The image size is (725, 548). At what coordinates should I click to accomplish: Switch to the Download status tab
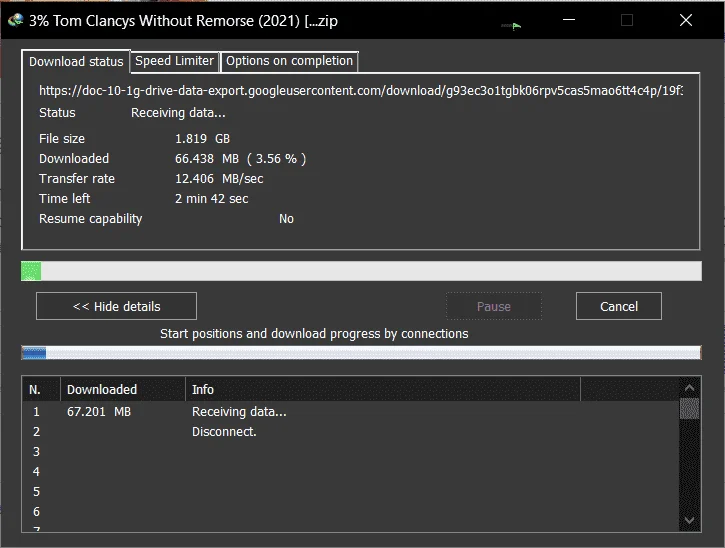point(76,62)
